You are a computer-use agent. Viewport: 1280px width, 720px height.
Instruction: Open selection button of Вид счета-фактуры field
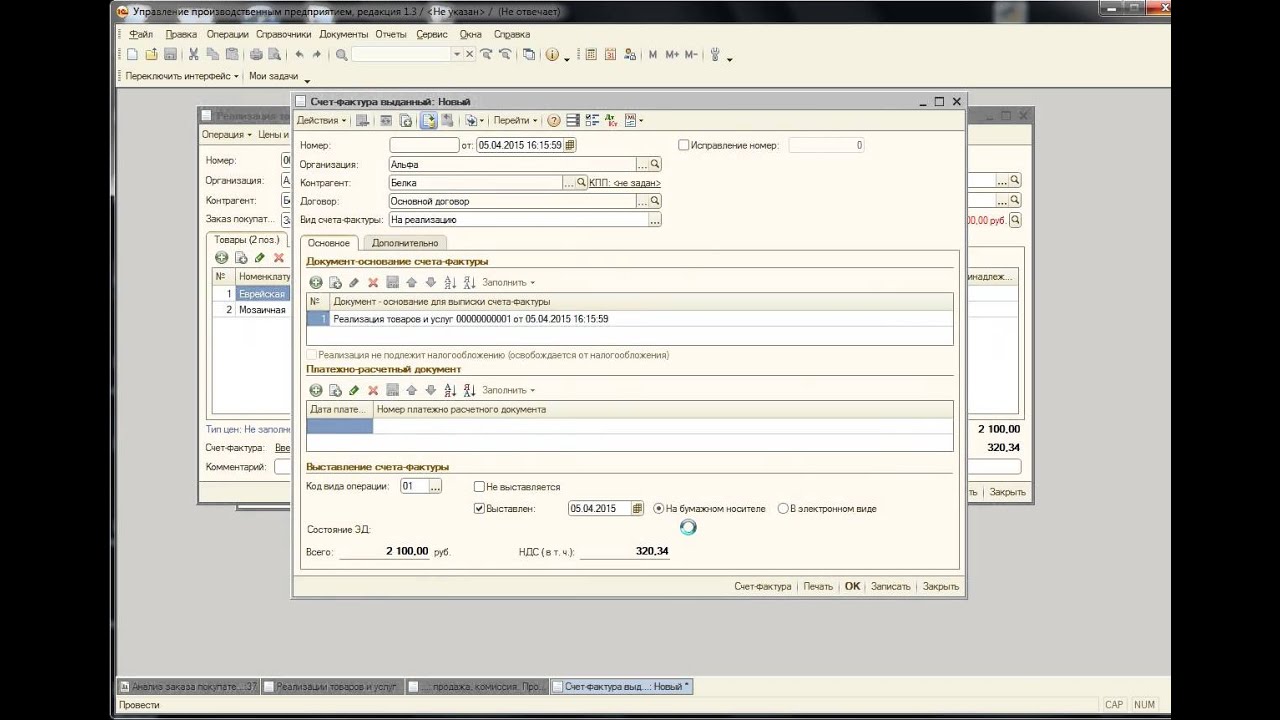(655, 219)
